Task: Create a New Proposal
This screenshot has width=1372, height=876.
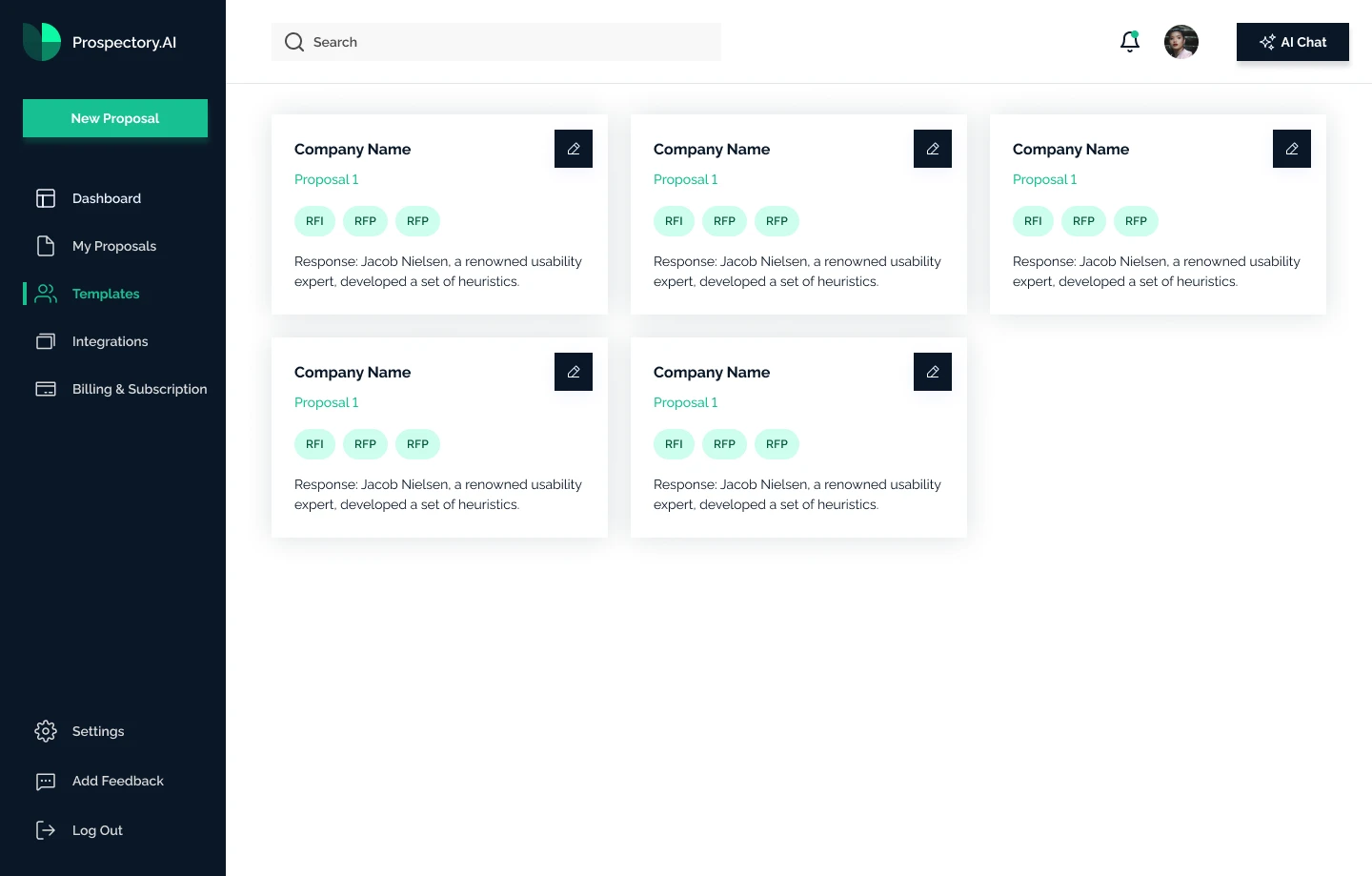Action: (x=115, y=118)
